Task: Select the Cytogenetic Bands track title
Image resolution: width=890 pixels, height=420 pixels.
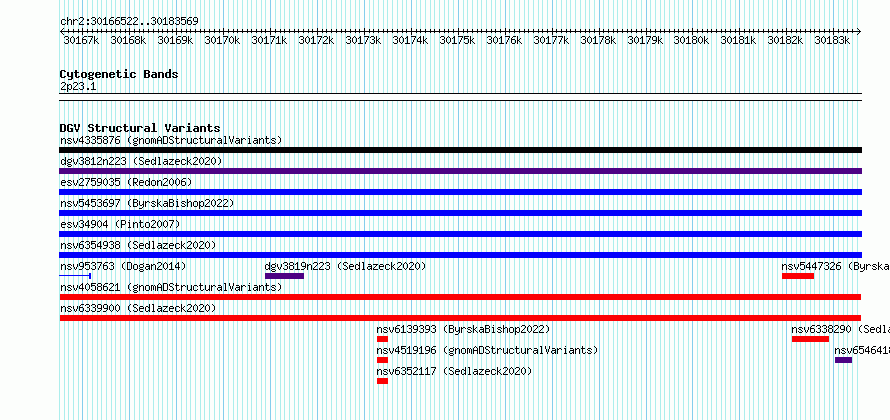Action: pos(119,74)
